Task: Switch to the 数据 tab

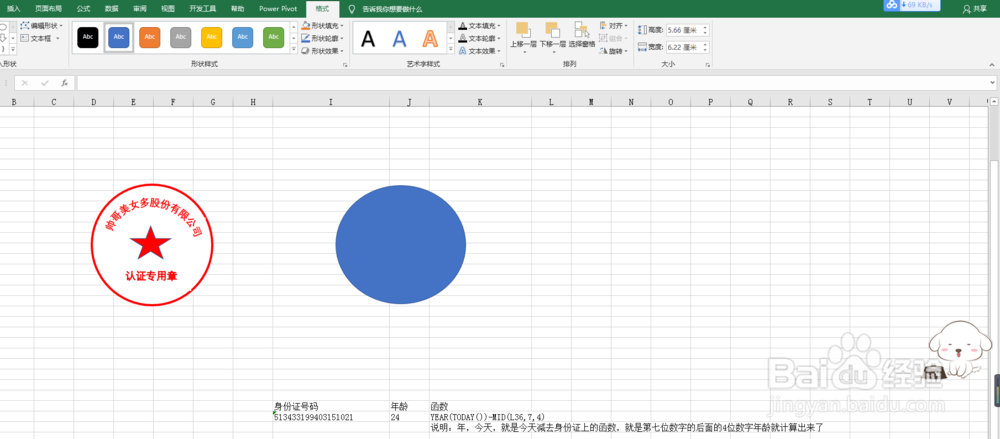Action: click(x=111, y=9)
